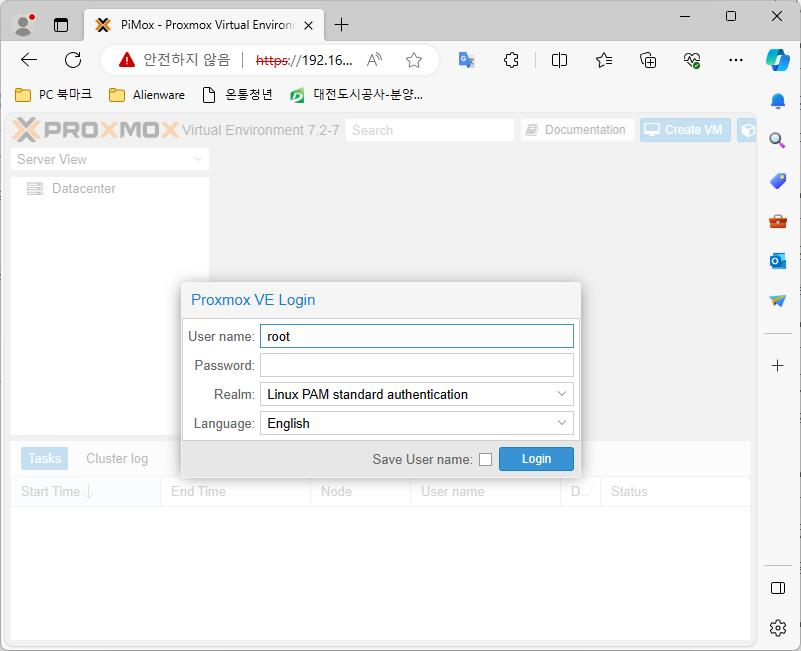Open Proxmox Documentation button
This screenshot has height=651, width=801.
tap(577, 130)
